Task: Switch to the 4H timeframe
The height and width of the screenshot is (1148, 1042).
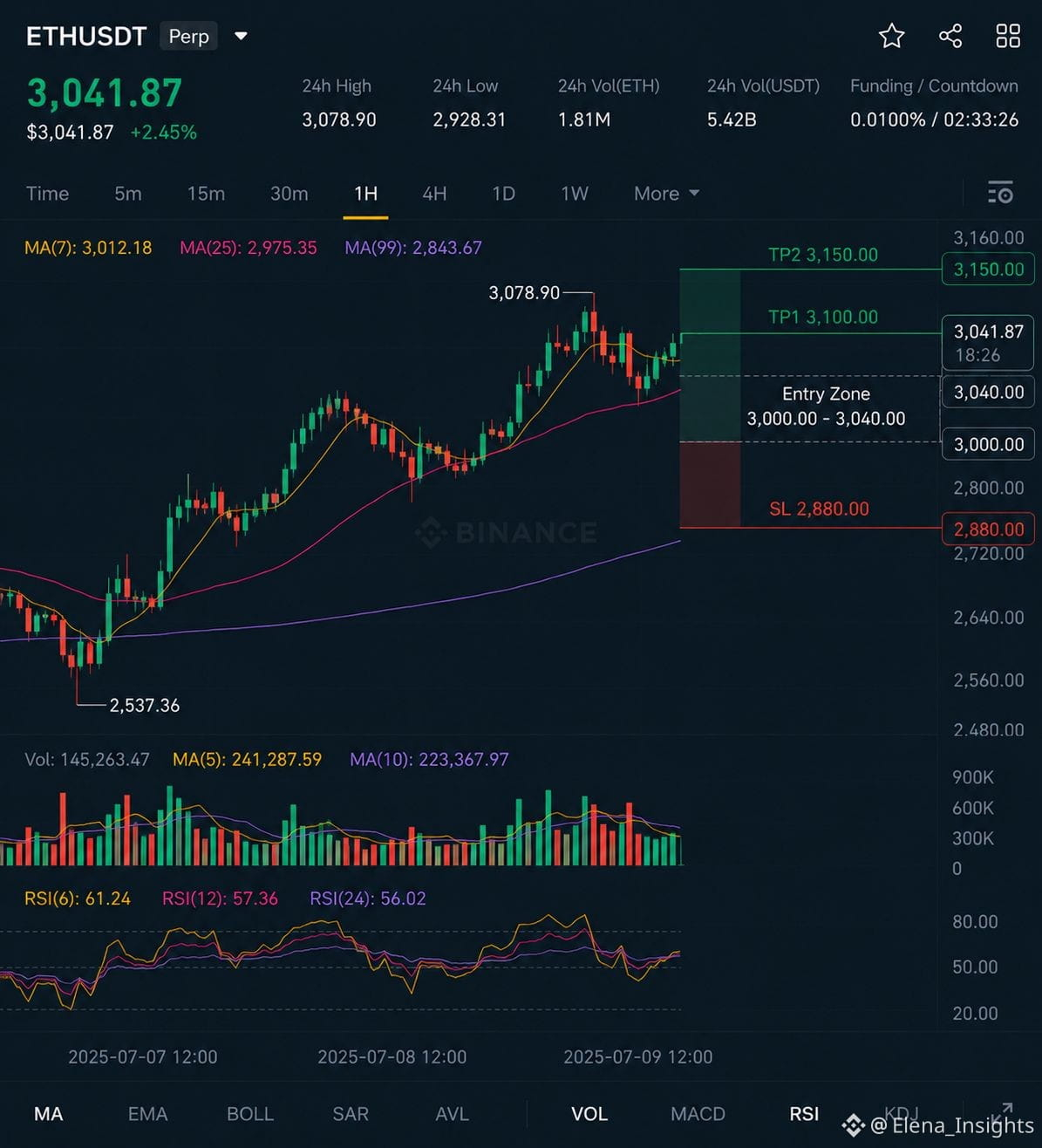Action: tap(434, 194)
